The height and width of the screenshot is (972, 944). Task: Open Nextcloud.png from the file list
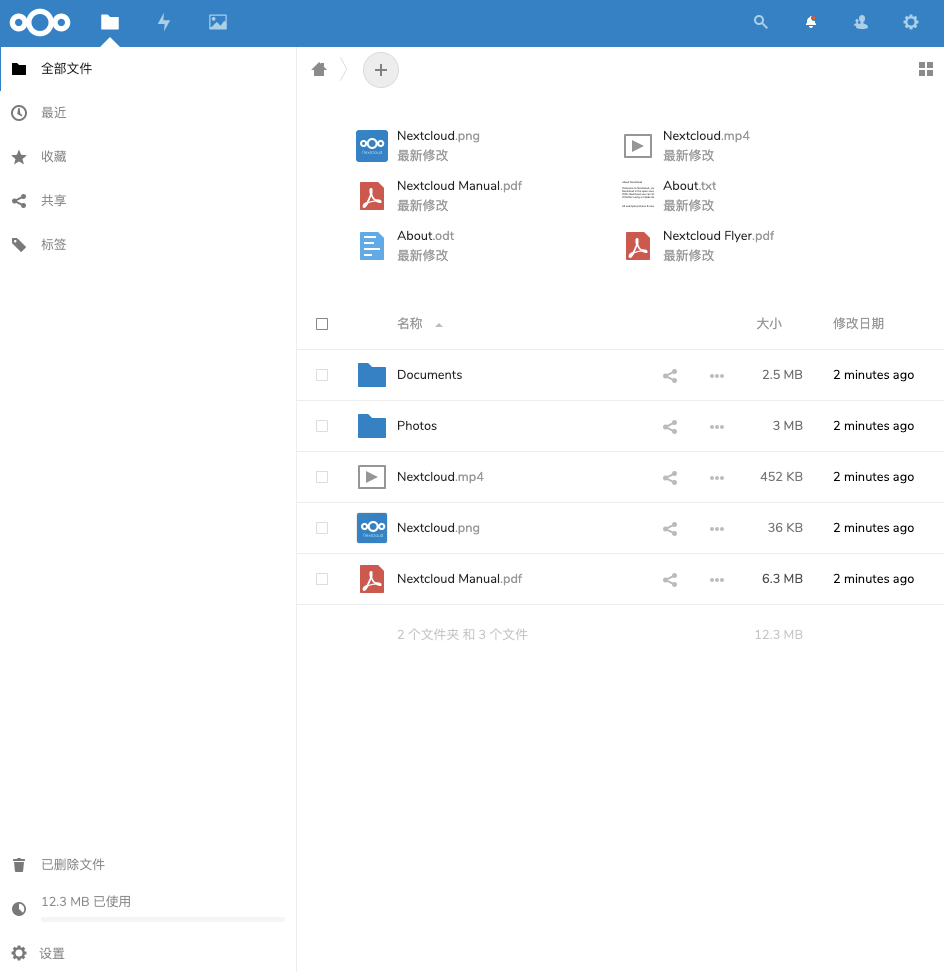point(438,528)
